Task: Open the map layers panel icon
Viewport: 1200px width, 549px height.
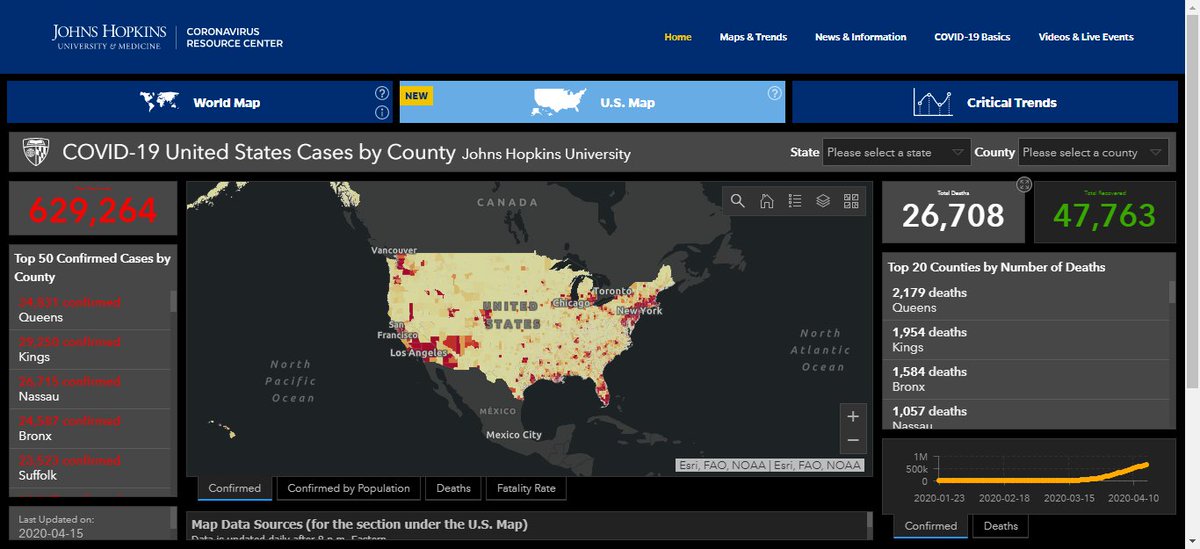Action: tap(823, 201)
